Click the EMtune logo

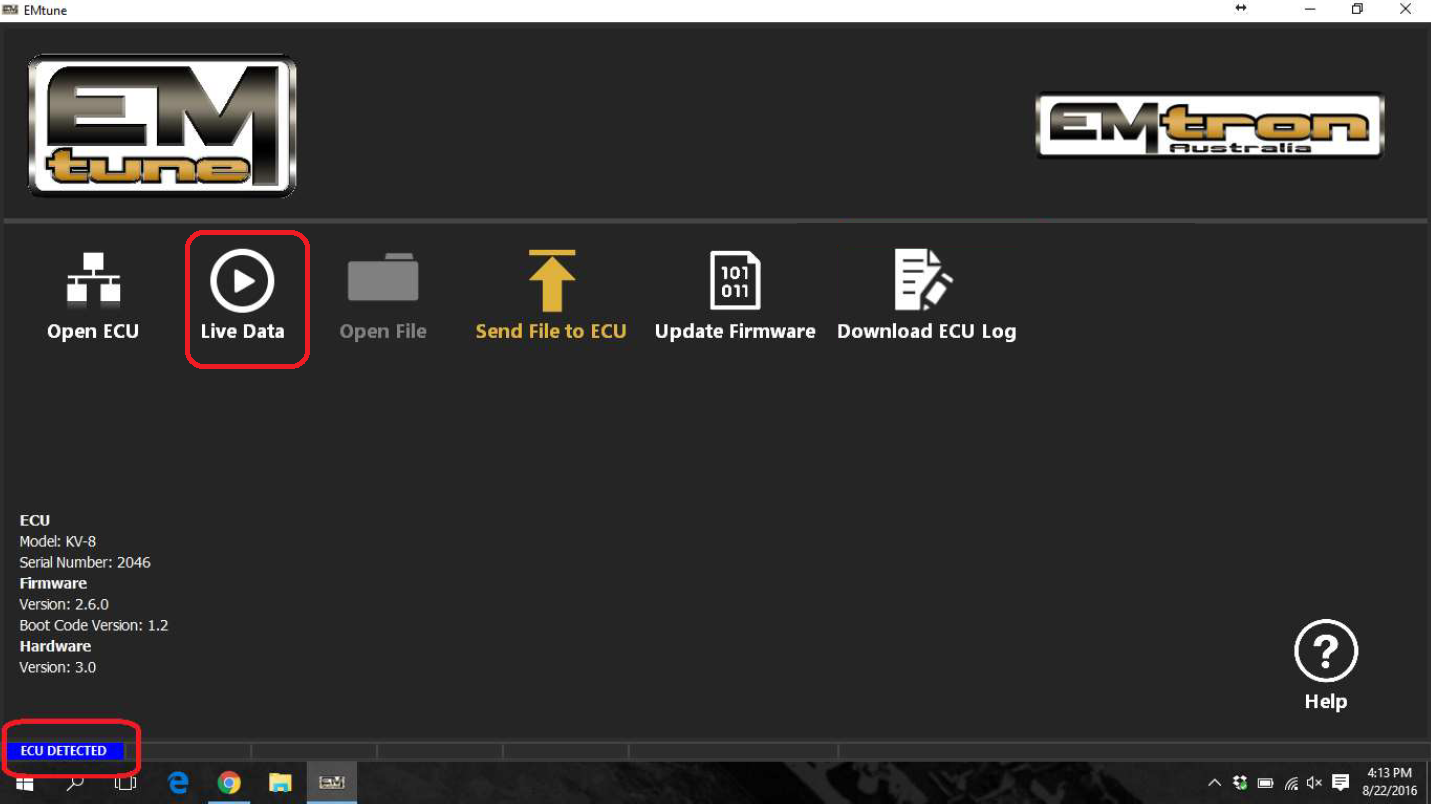[162, 125]
